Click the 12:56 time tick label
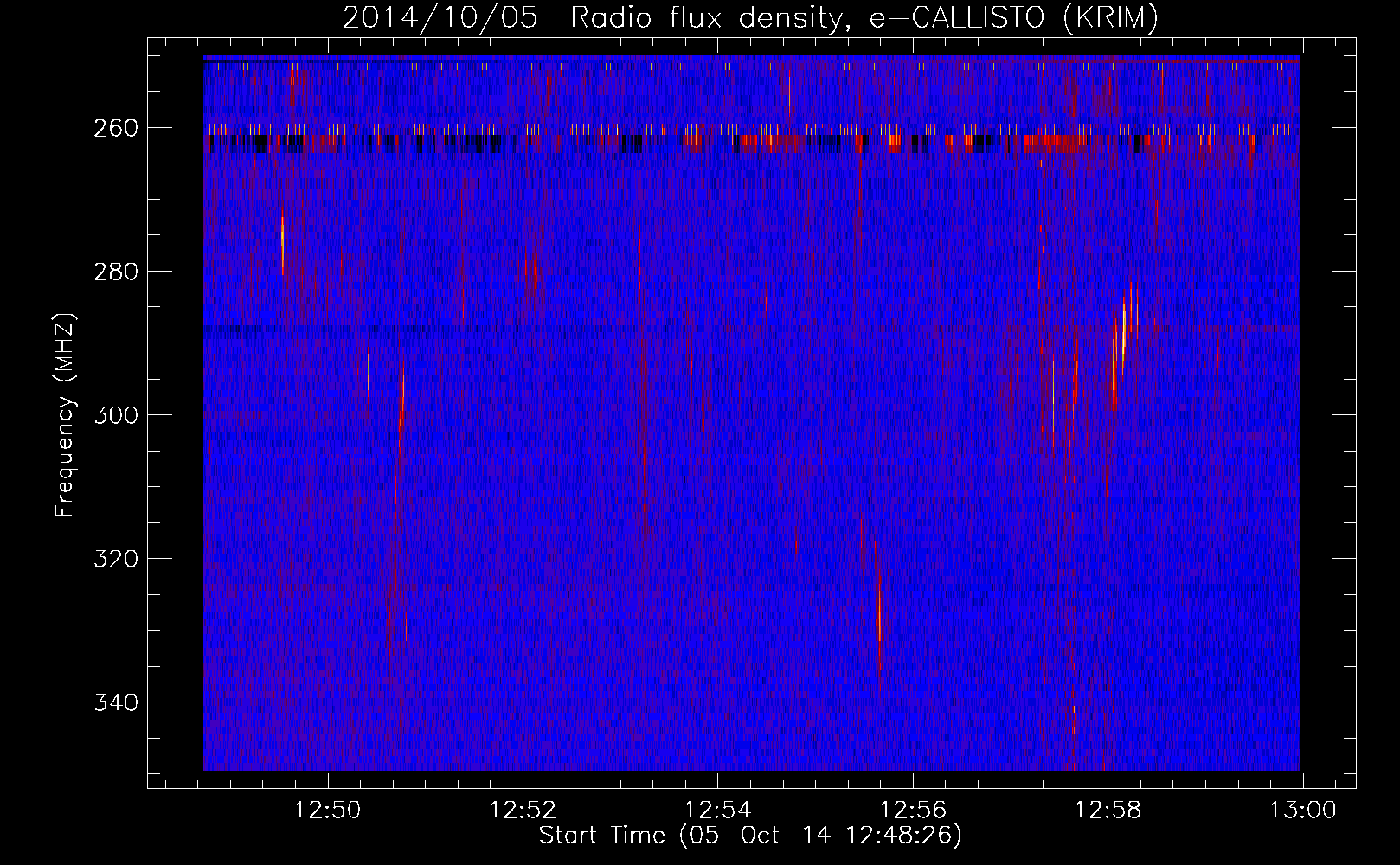The width and height of the screenshot is (1400, 865). coord(913,811)
